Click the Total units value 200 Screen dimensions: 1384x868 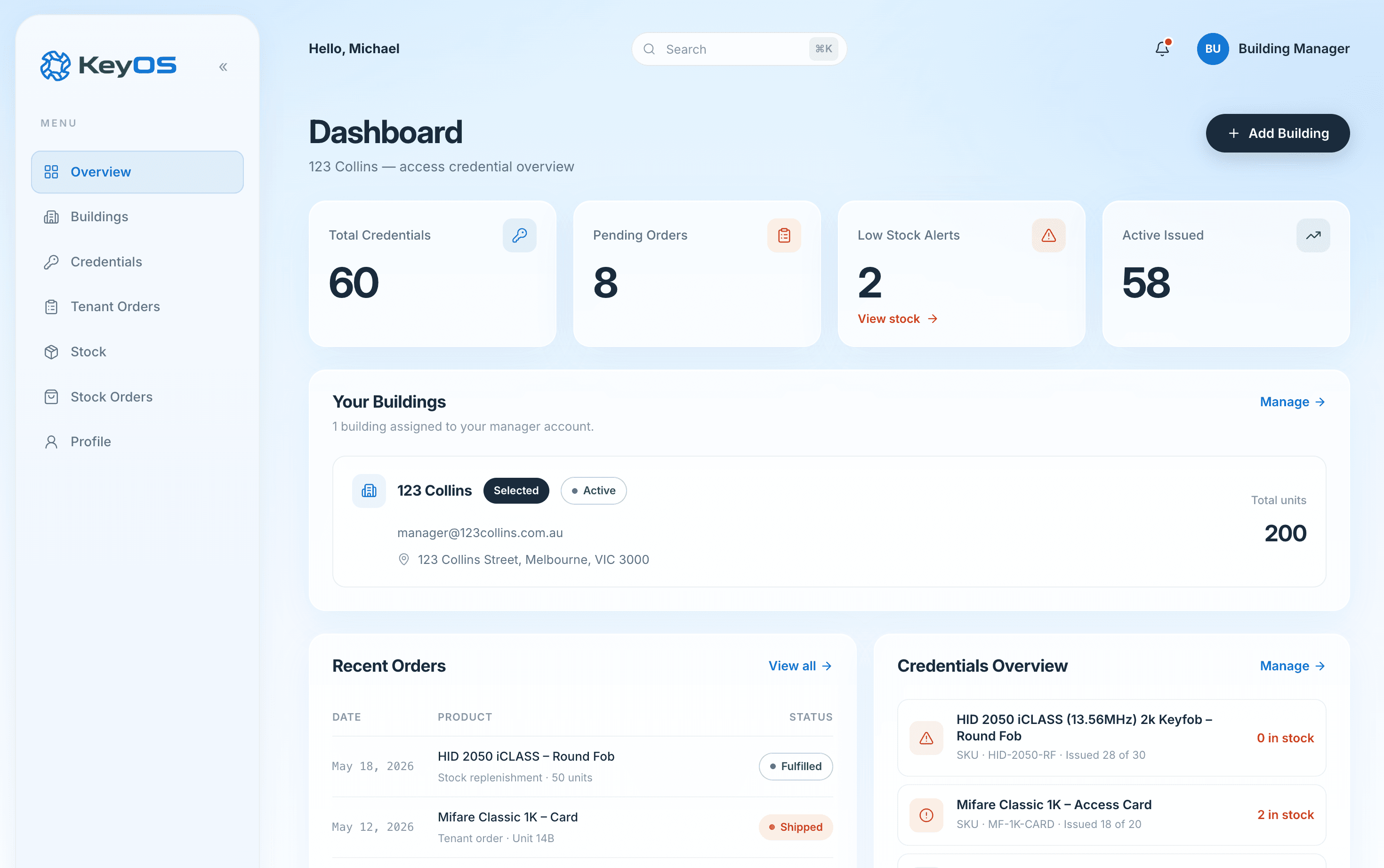pos(1285,533)
